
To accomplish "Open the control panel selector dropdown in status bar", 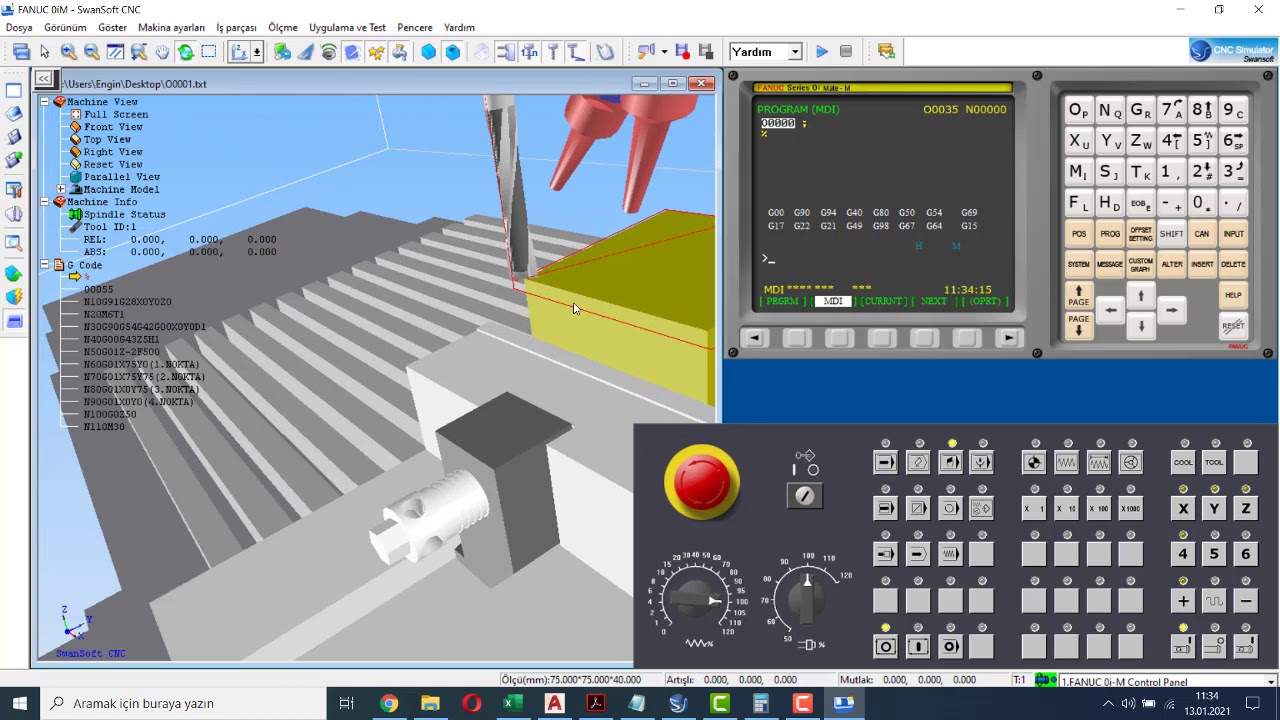I will (1271, 681).
